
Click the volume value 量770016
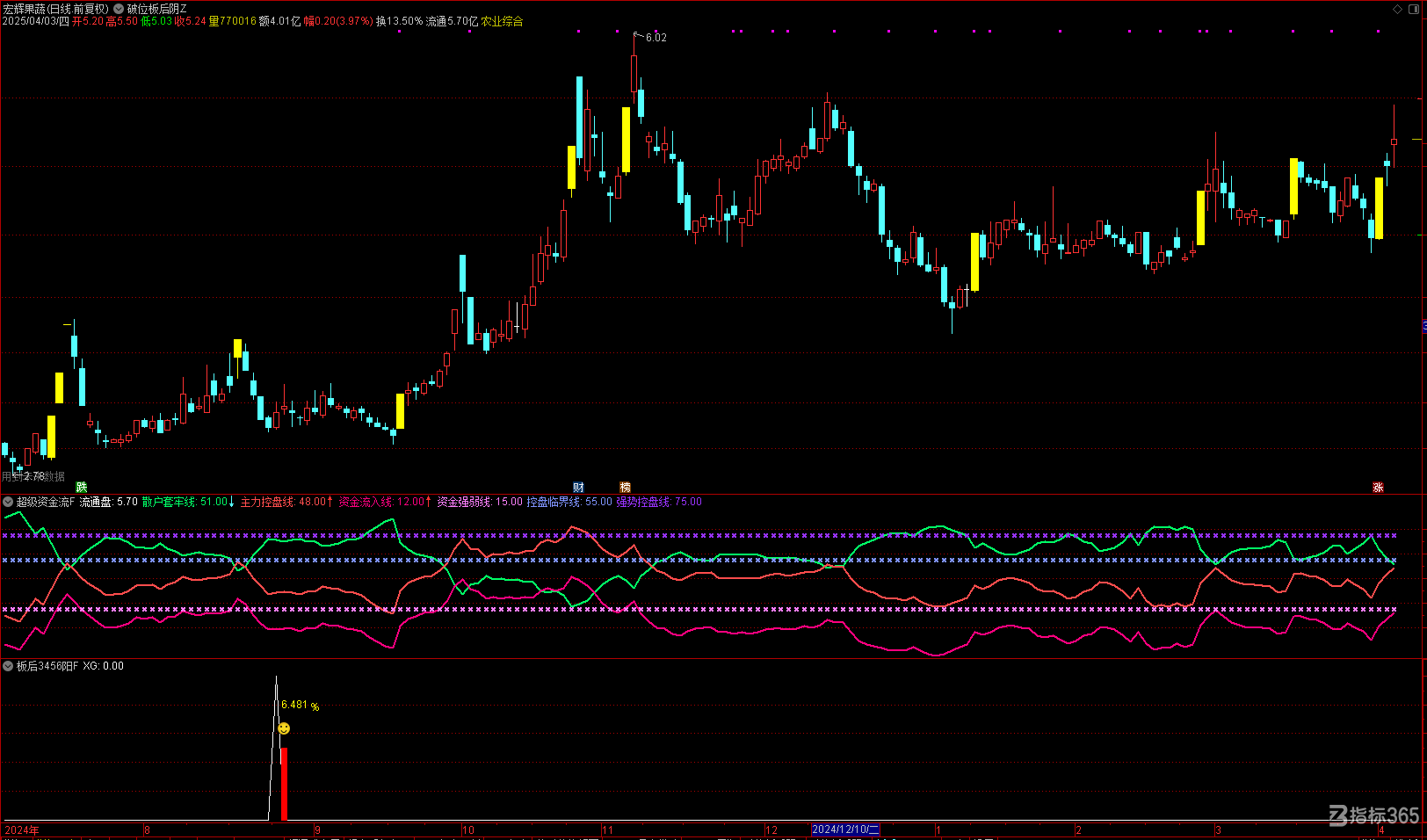[x=233, y=21]
